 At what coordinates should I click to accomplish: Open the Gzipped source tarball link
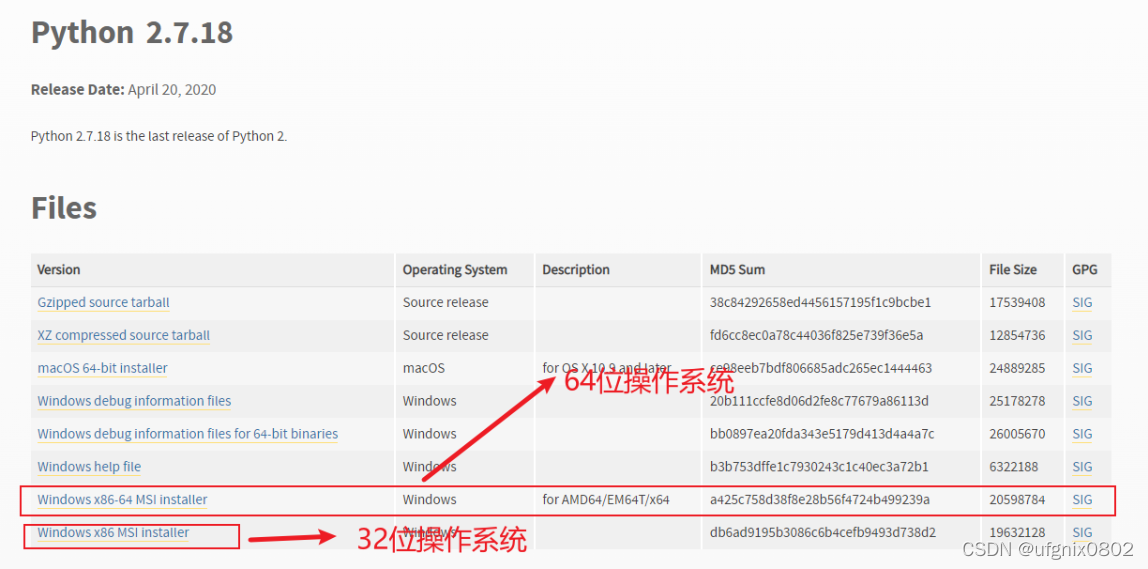pos(103,302)
